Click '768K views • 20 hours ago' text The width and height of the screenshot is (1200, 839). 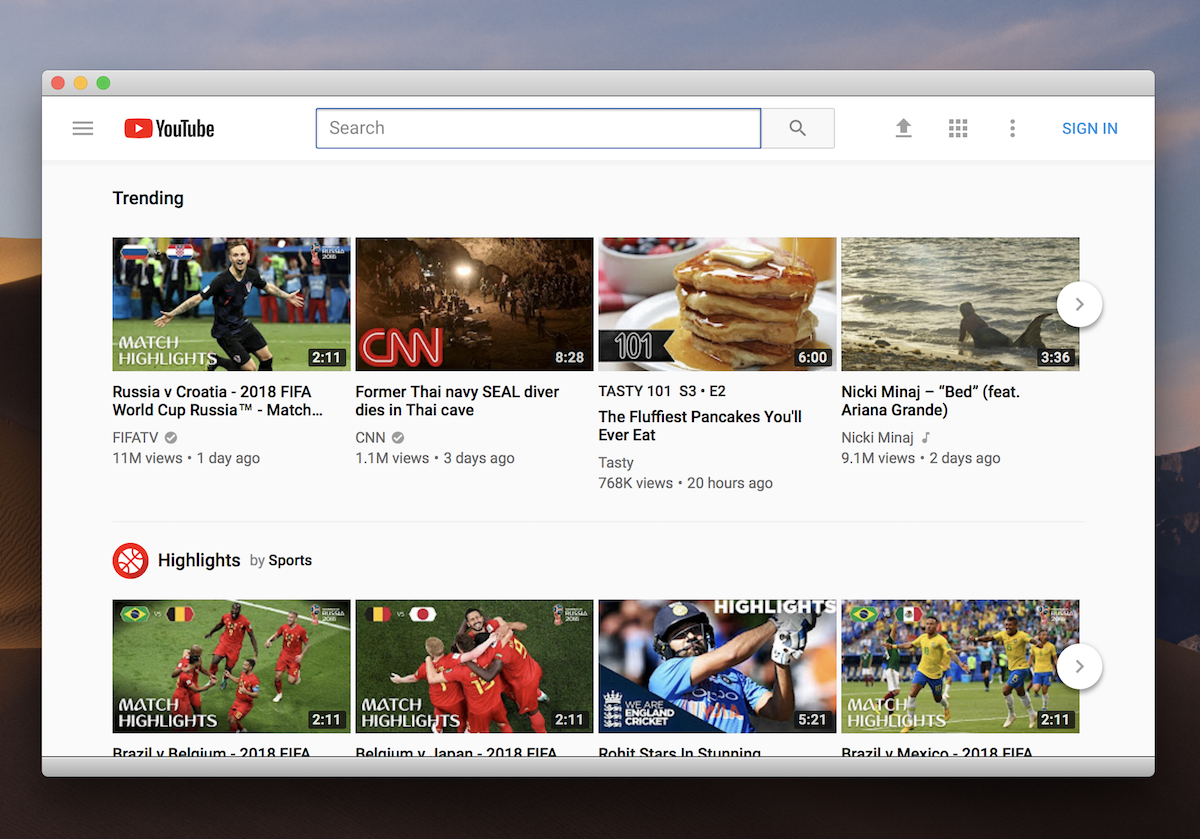[685, 483]
